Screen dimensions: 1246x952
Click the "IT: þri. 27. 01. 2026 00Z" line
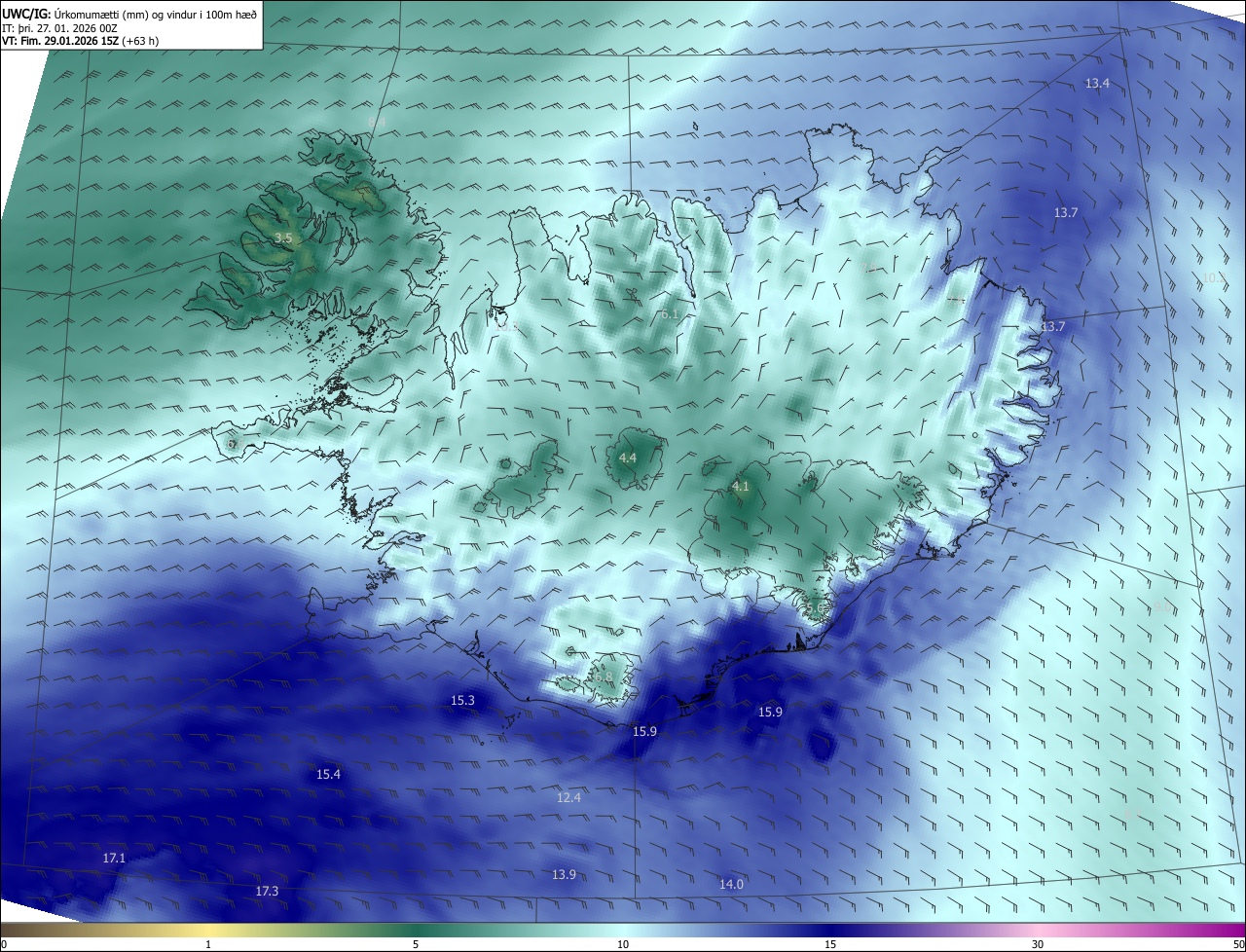(59, 27)
